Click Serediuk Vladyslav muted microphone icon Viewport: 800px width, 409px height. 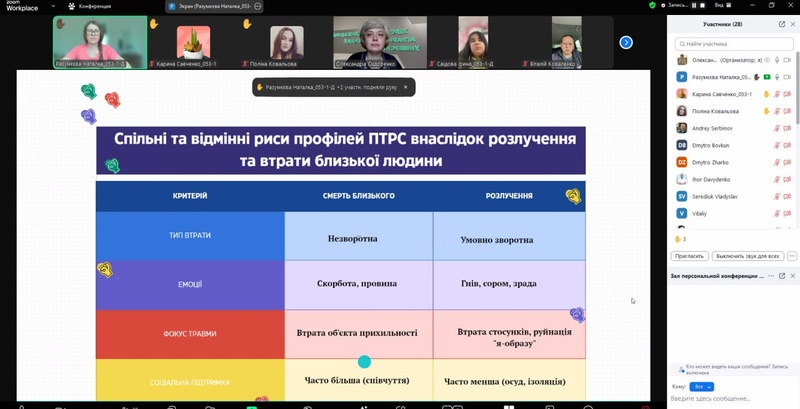(777, 196)
